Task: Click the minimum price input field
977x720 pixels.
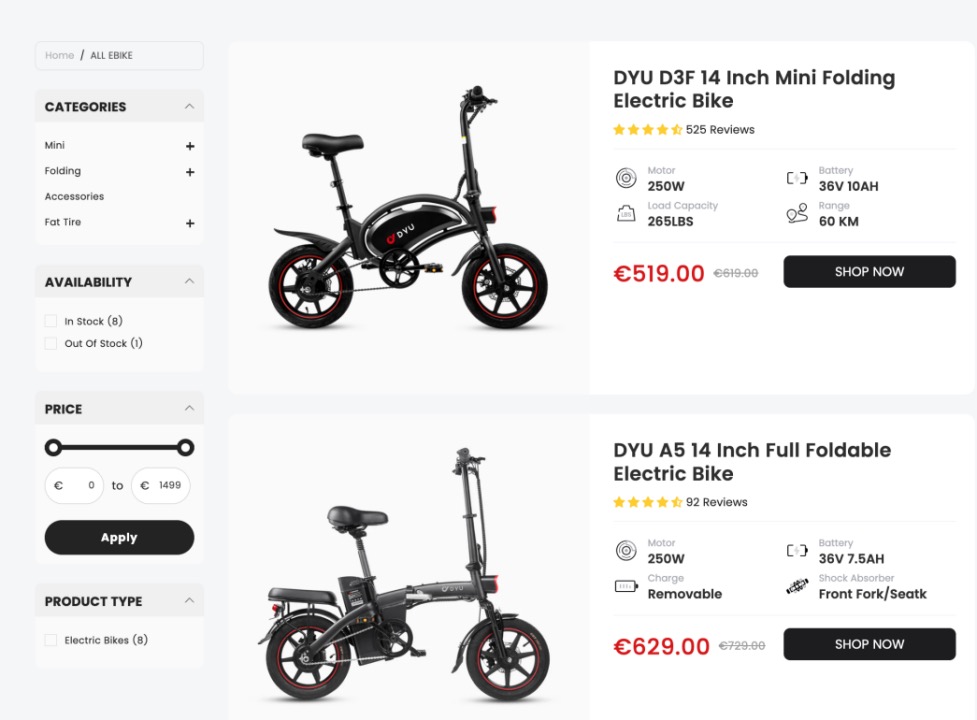Action: tap(75, 486)
